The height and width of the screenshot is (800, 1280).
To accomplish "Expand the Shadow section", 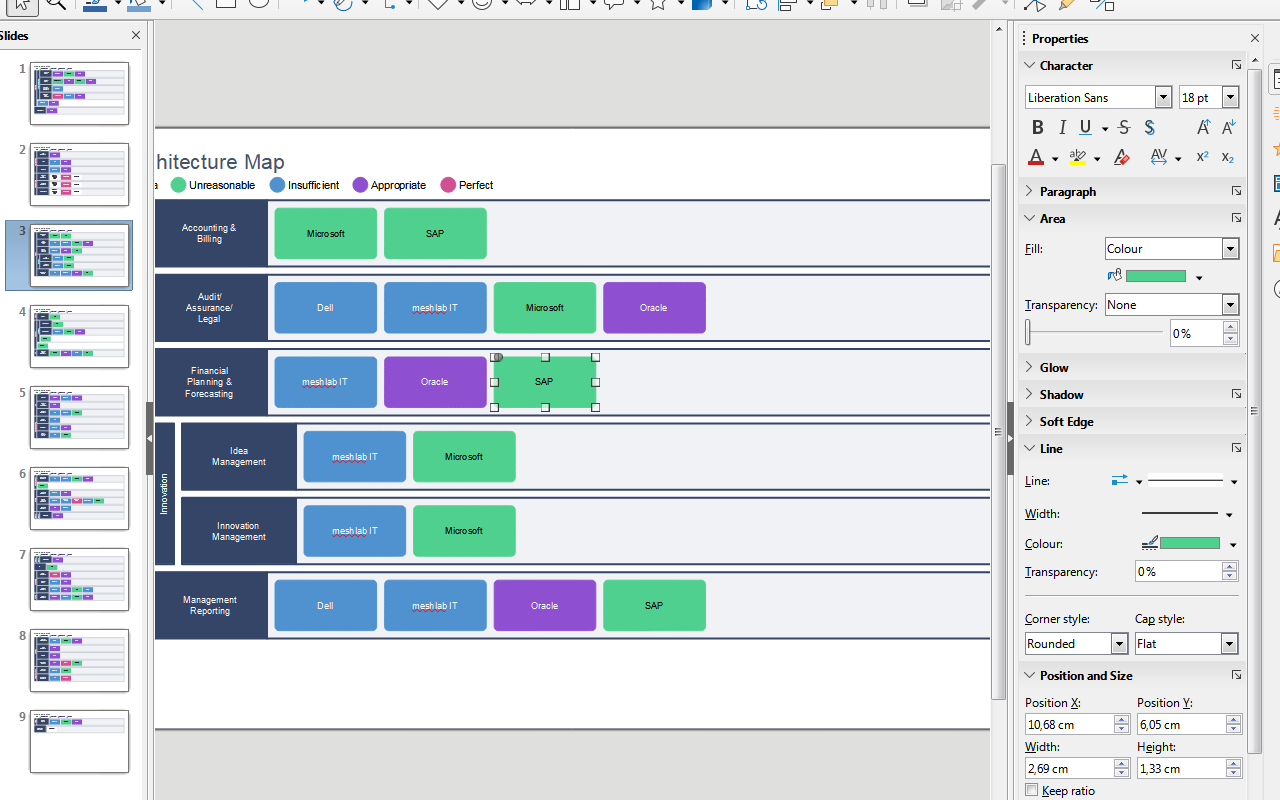I will click(1029, 394).
